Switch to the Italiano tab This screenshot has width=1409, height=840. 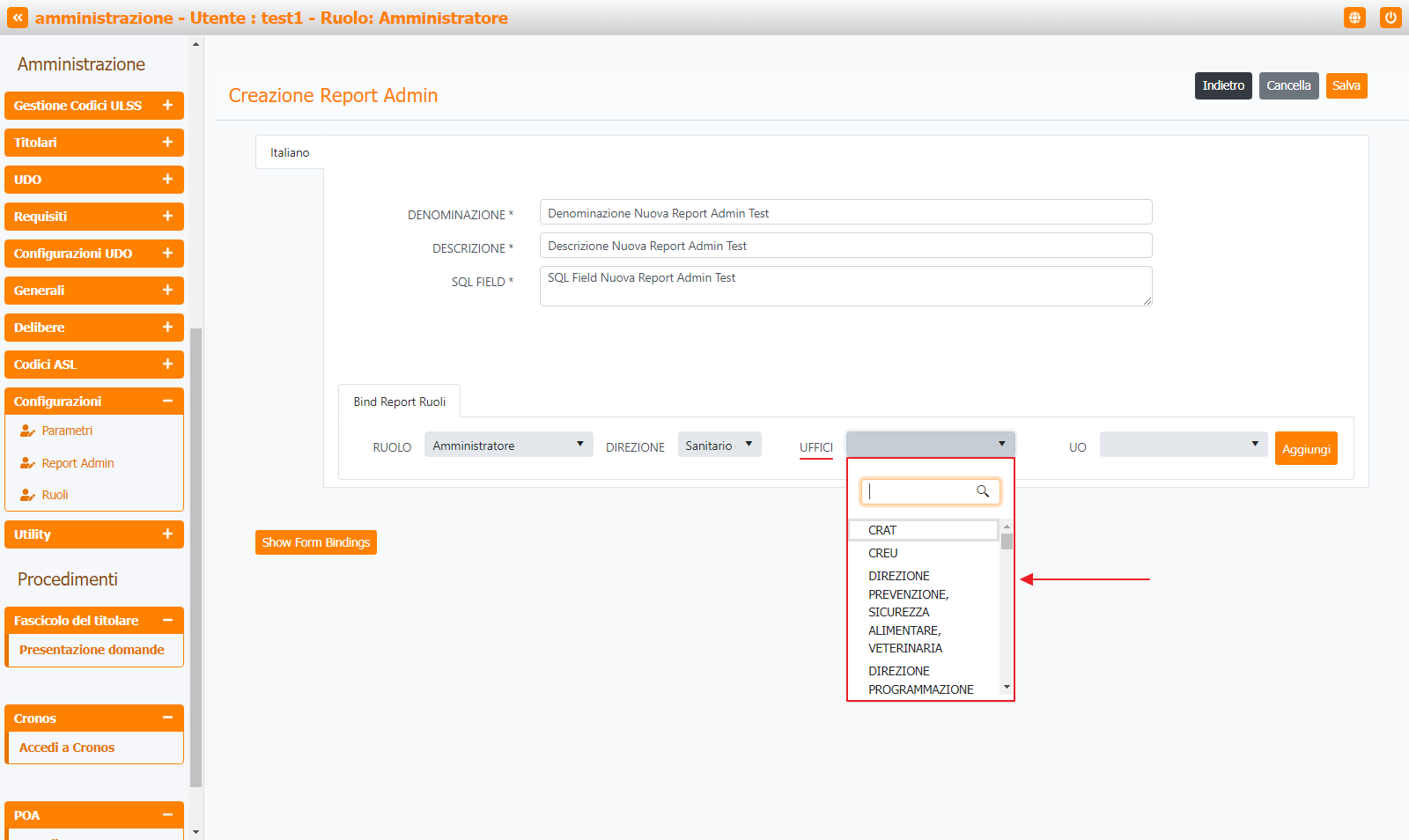coord(290,152)
